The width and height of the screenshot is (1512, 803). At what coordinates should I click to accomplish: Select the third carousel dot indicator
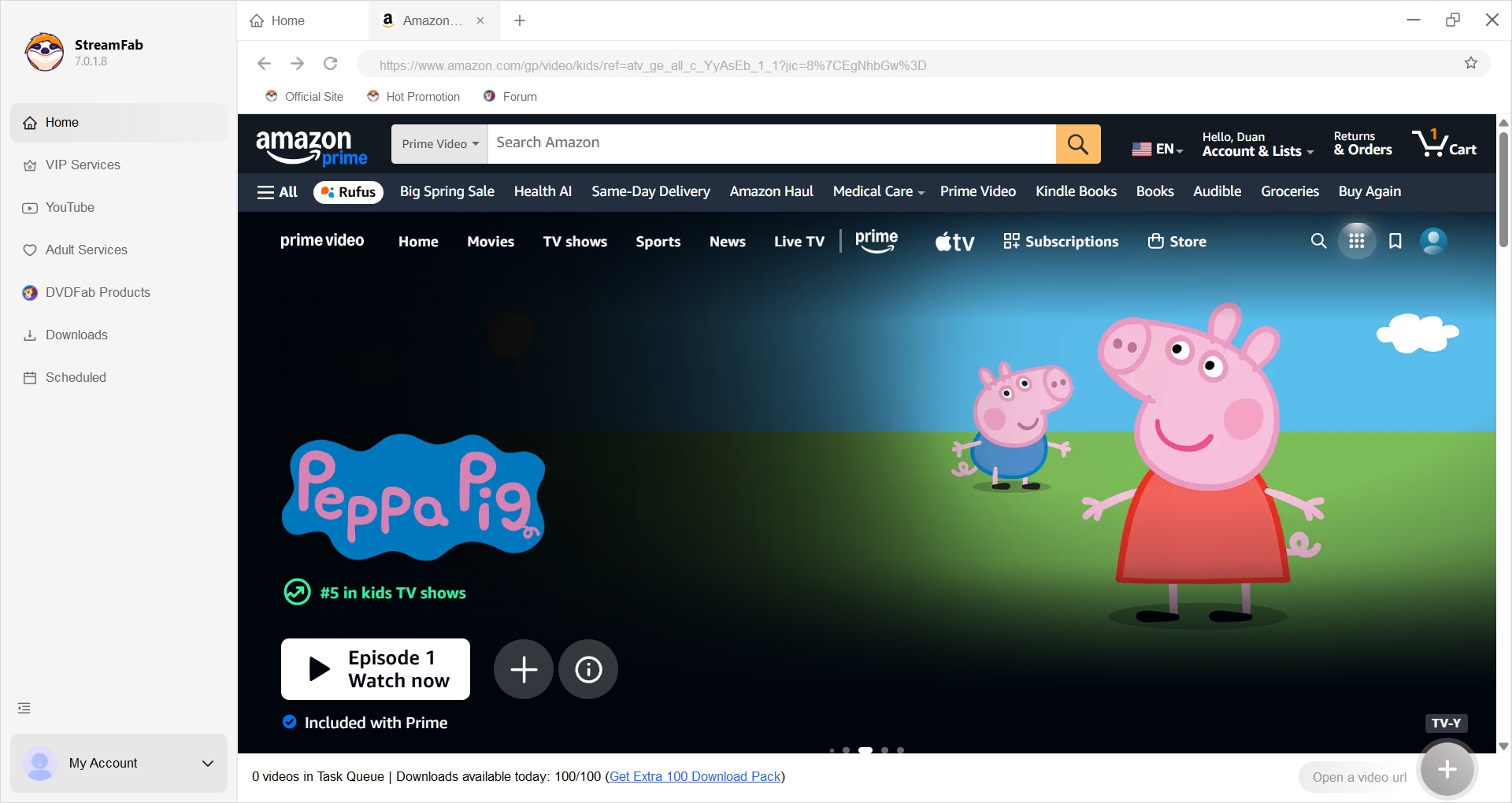click(x=865, y=750)
